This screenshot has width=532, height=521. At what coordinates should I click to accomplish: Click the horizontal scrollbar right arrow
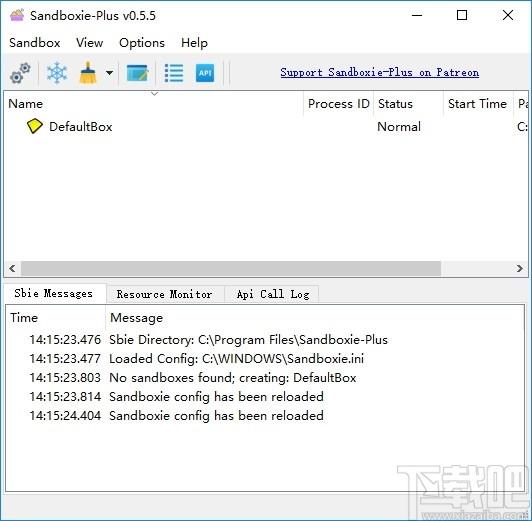pyautogui.click(x=520, y=269)
